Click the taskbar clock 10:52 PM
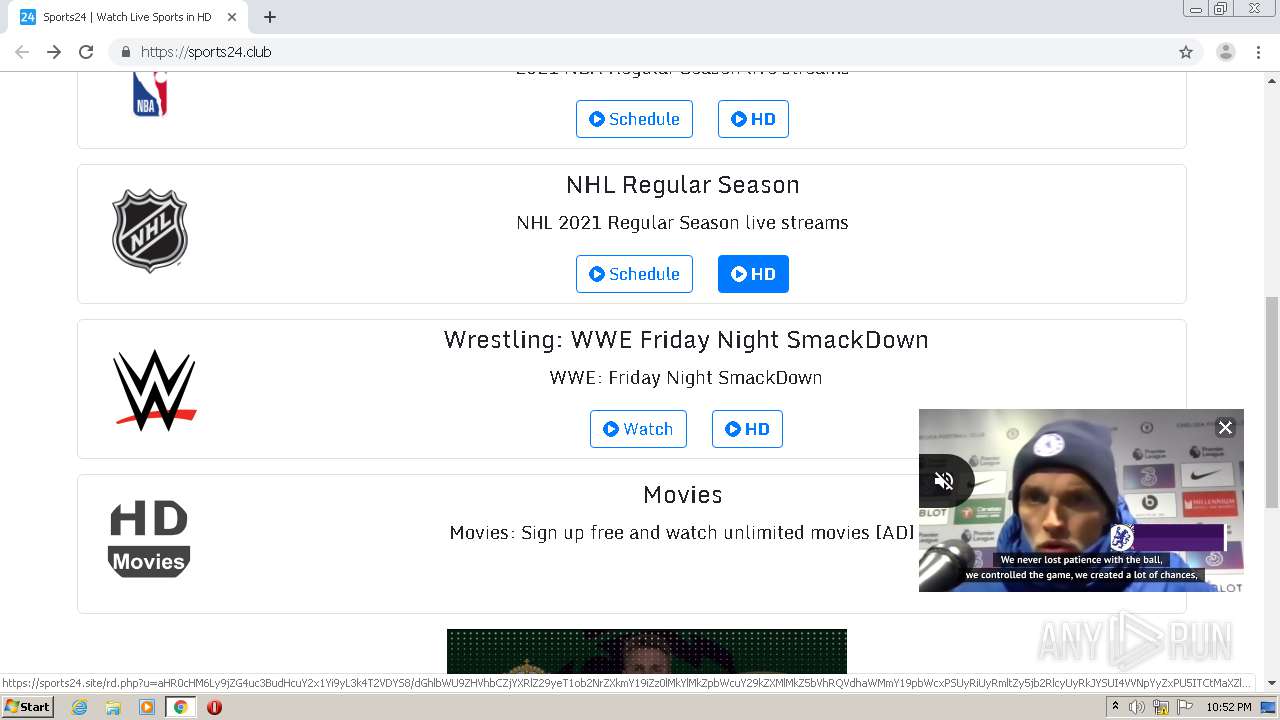 click(x=1229, y=707)
